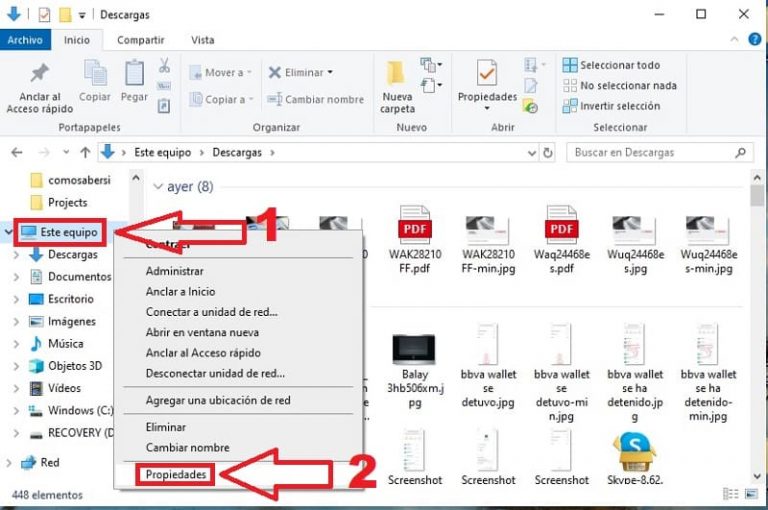Click the quick access new folder icon
Image resolution: width=768 pixels, height=510 pixels.
pos(65,15)
